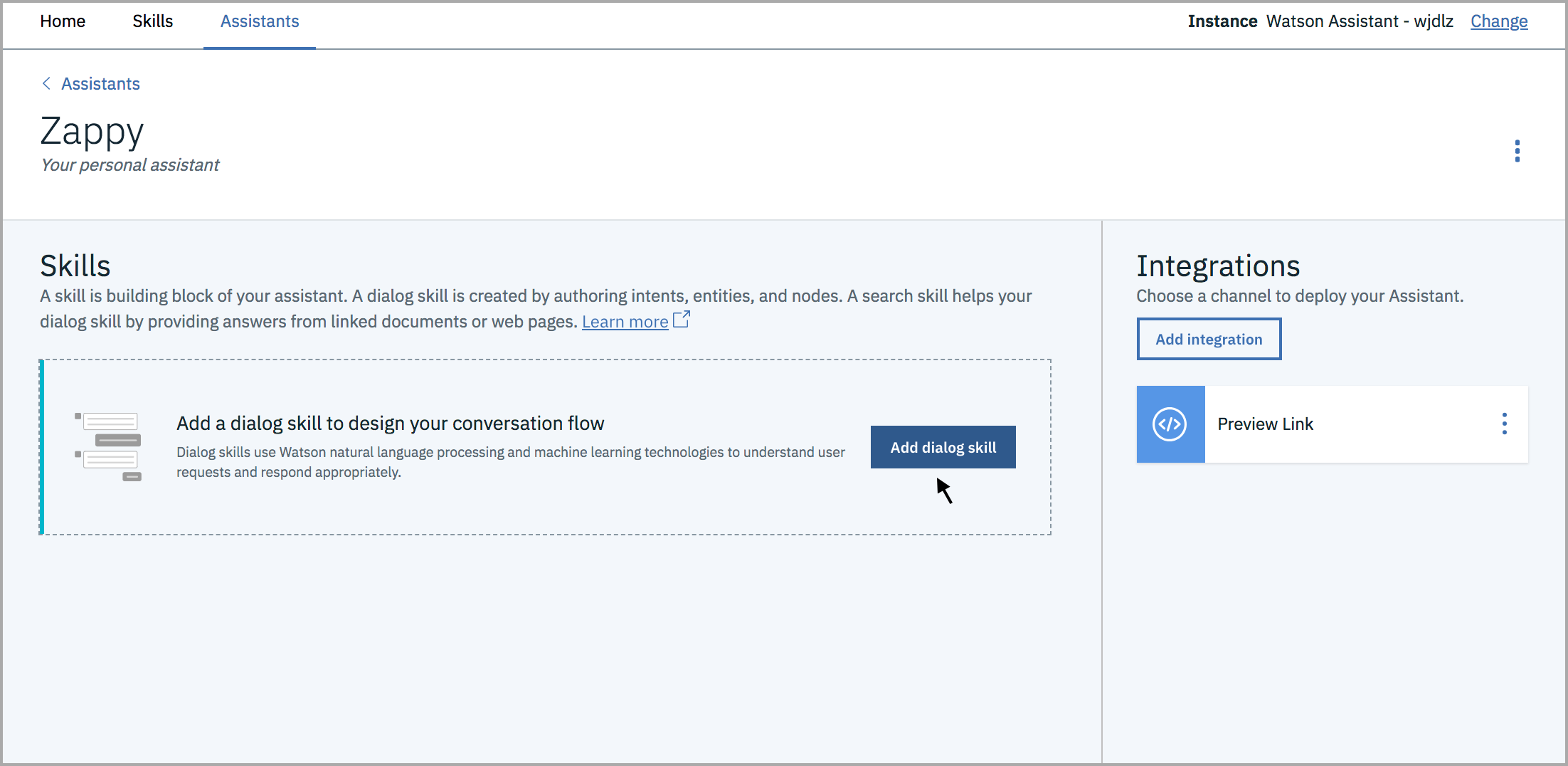Select the Zappy assistant title
Viewport: 1568px width, 766px height.
[x=92, y=131]
